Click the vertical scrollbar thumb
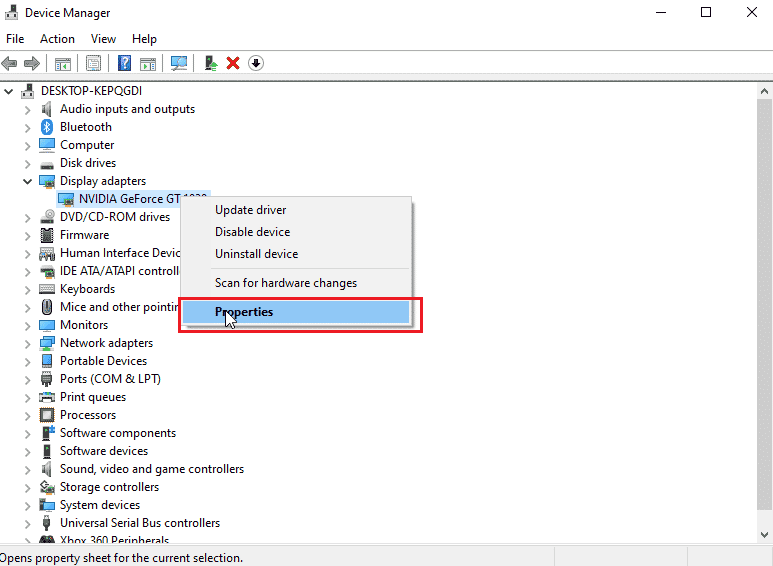This screenshot has height=566, width=773. point(764,305)
